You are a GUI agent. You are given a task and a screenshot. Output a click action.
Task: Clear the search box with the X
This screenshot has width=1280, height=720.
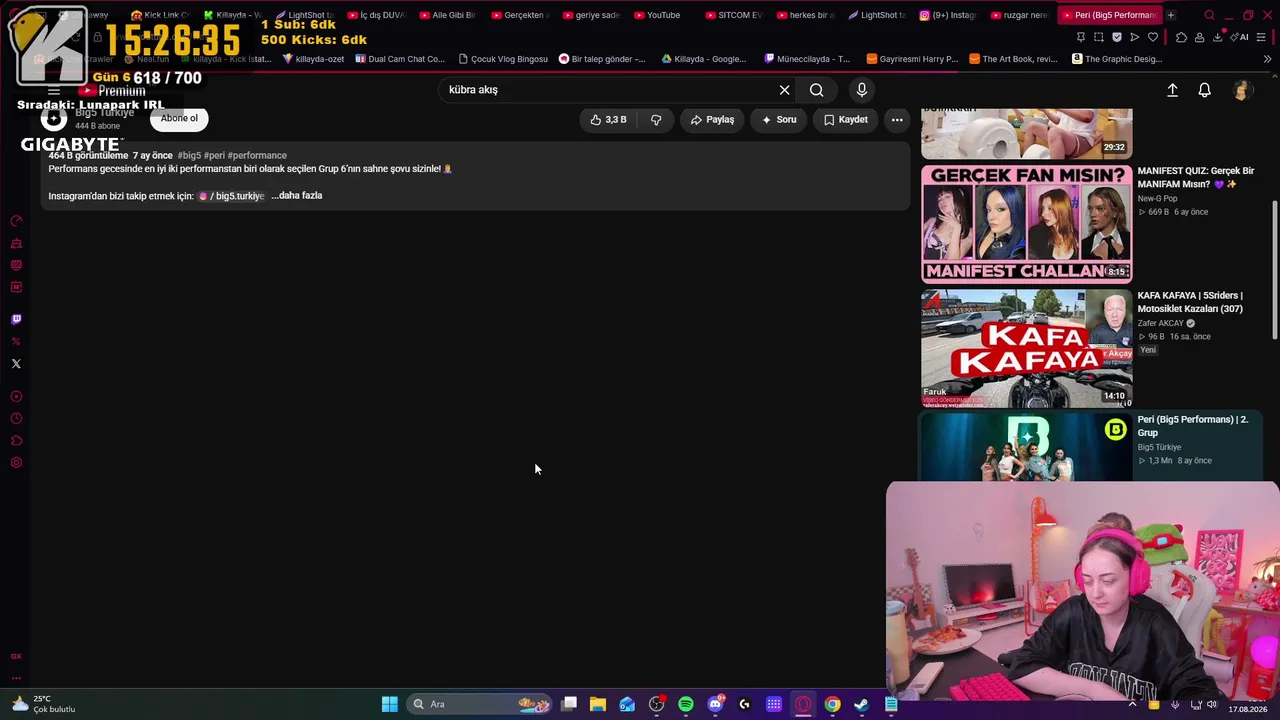coord(784,90)
